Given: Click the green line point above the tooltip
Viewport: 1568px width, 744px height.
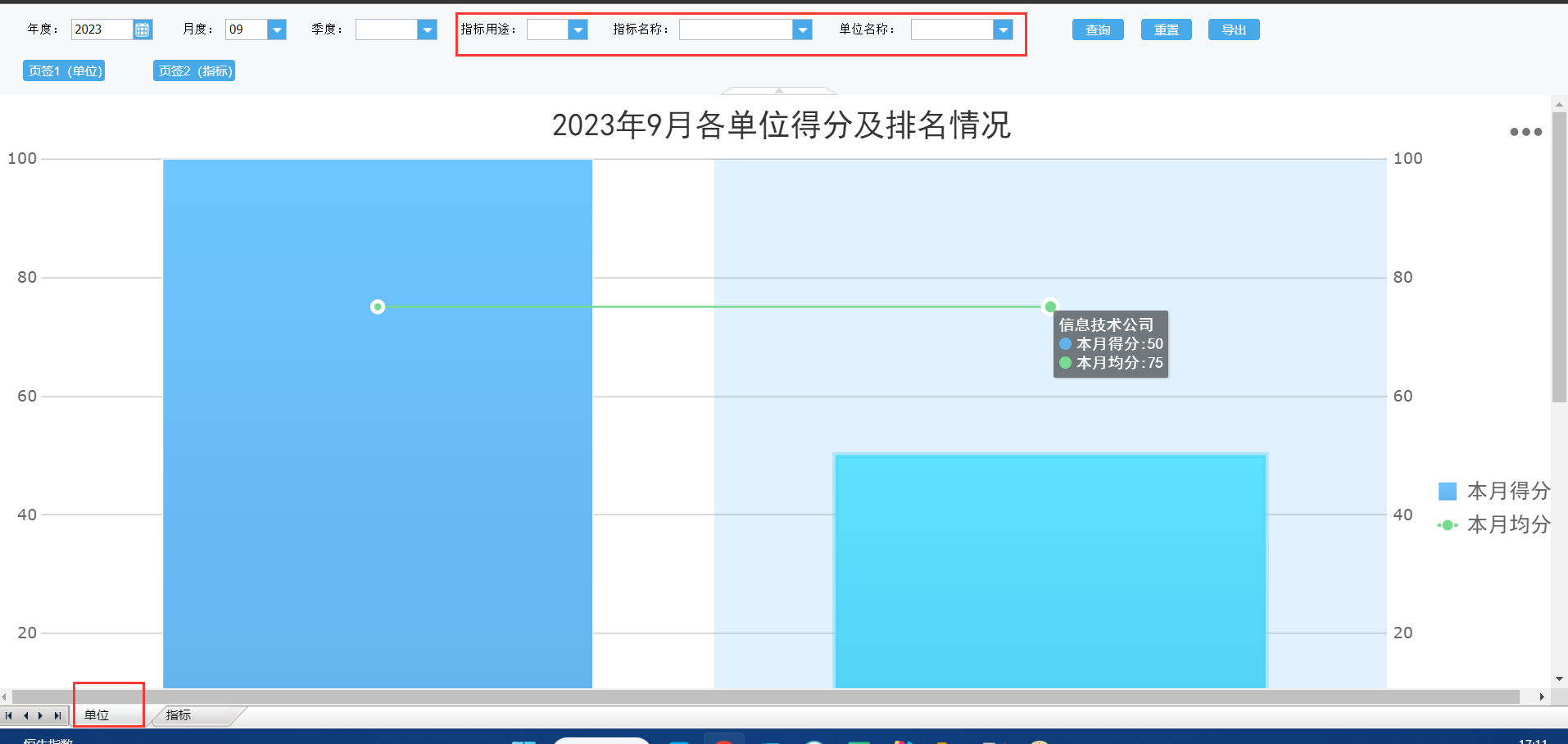Looking at the screenshot, I should [x=1050, y=306].
